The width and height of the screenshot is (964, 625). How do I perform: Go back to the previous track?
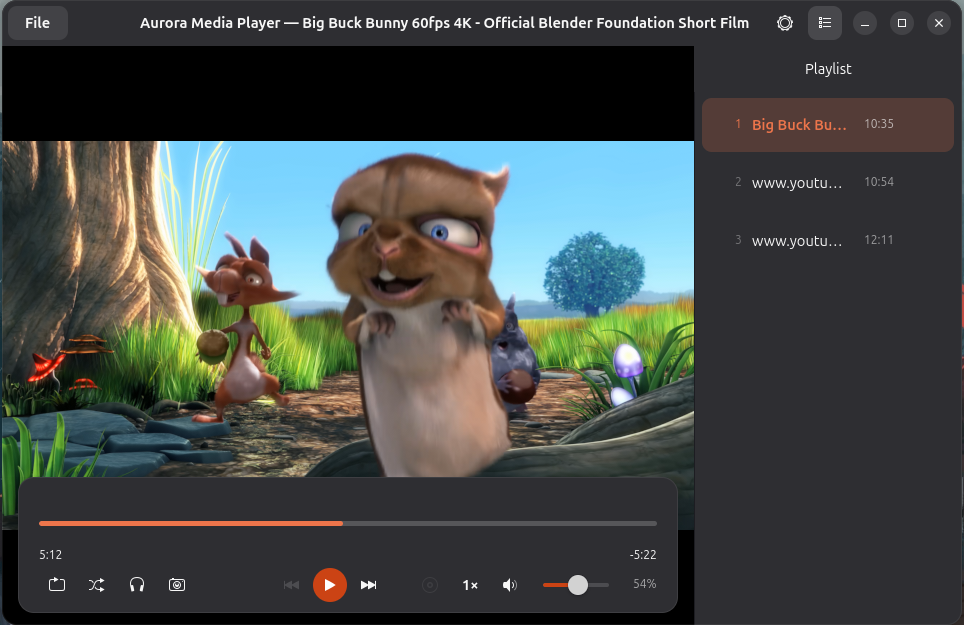tap(291, 585)
